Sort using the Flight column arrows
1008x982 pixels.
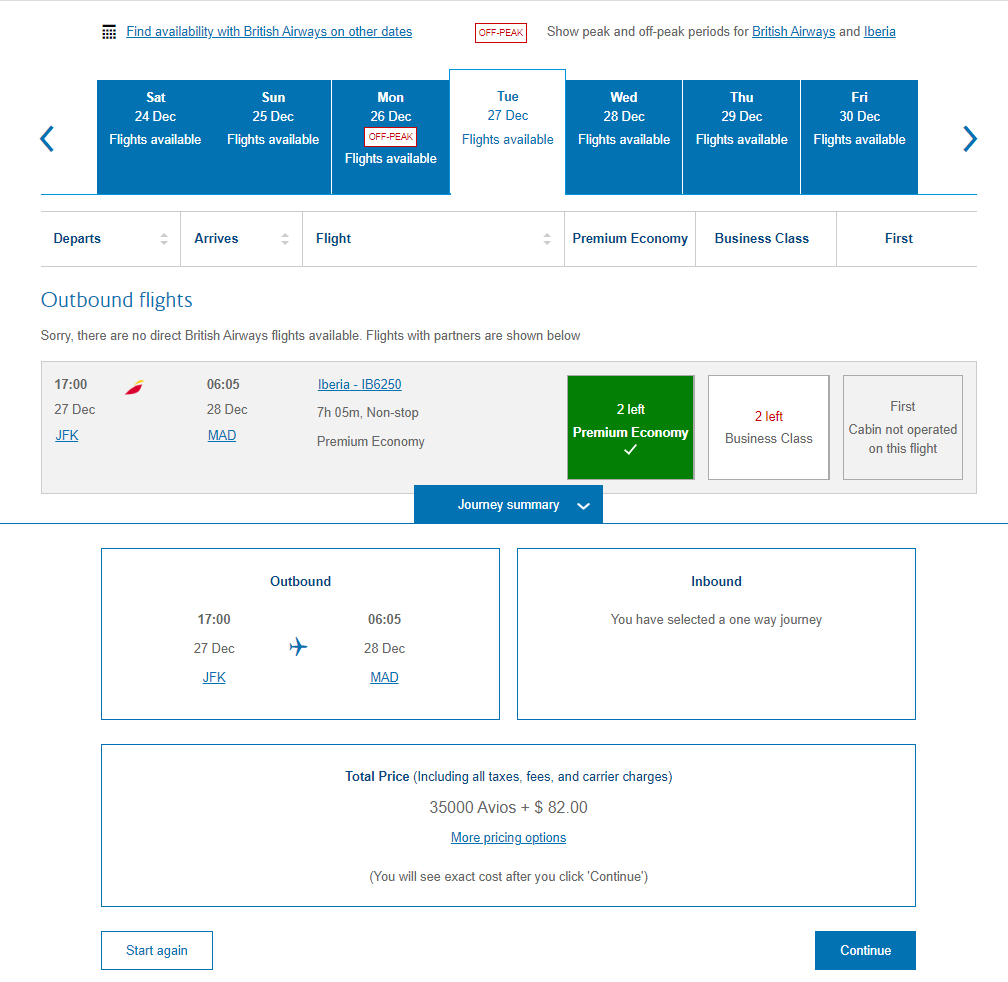pos(547,239)
